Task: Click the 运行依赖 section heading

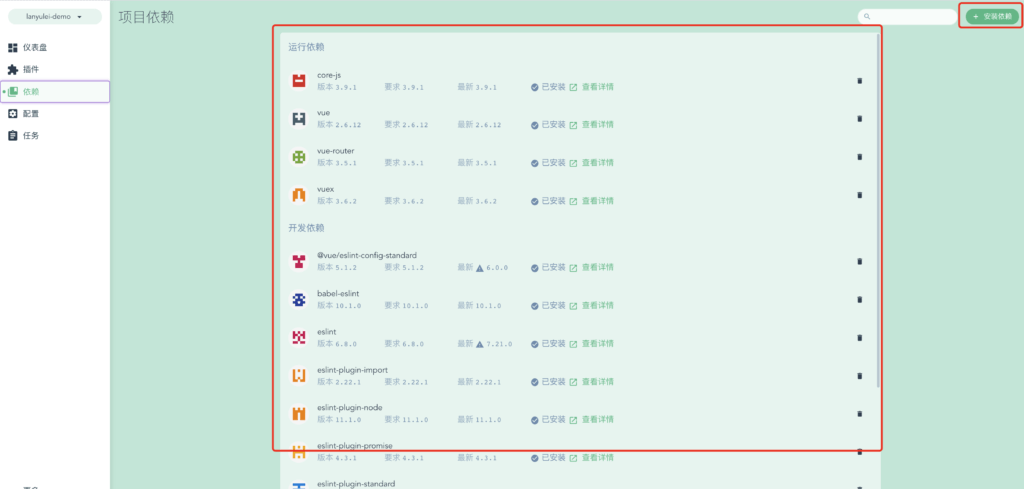Action: pos(307,47)
